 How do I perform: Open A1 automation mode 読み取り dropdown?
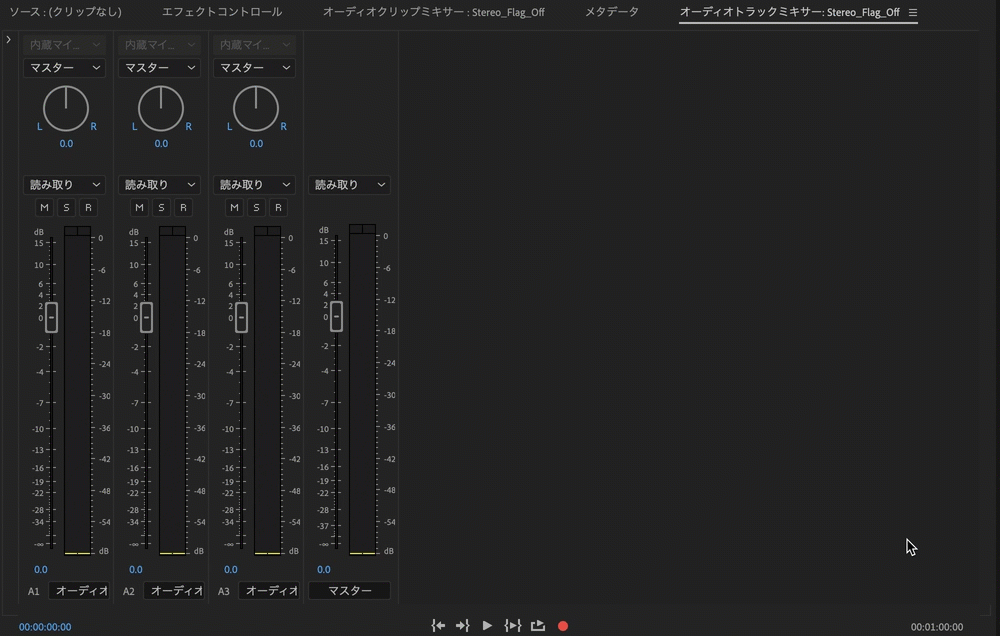[x=64, y=185]
